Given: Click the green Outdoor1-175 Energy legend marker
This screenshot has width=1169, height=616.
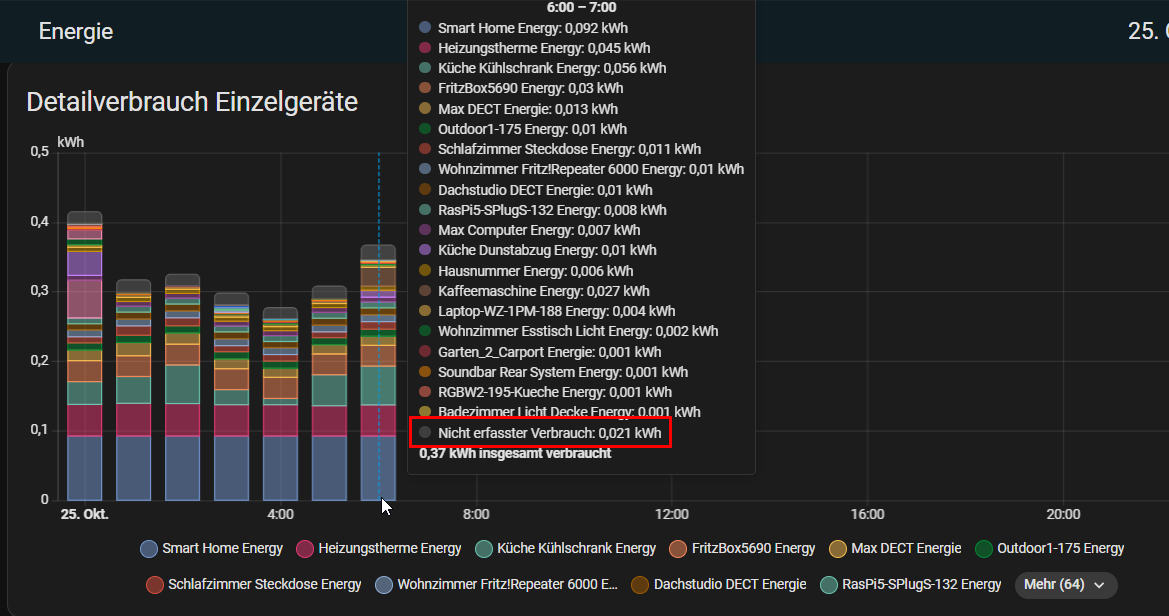Looking at the screenshot, I should [x=984, y=549].
